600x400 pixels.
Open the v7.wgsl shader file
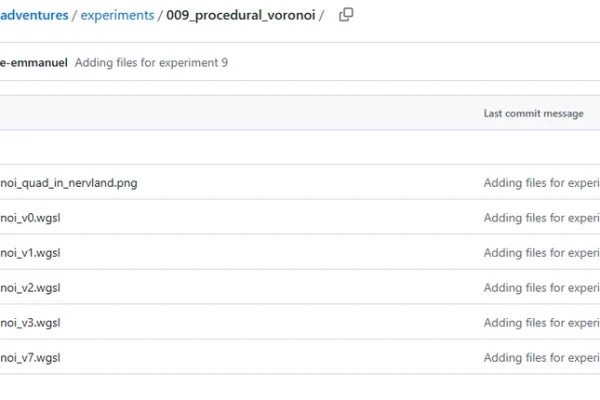(x=32, y=358)
